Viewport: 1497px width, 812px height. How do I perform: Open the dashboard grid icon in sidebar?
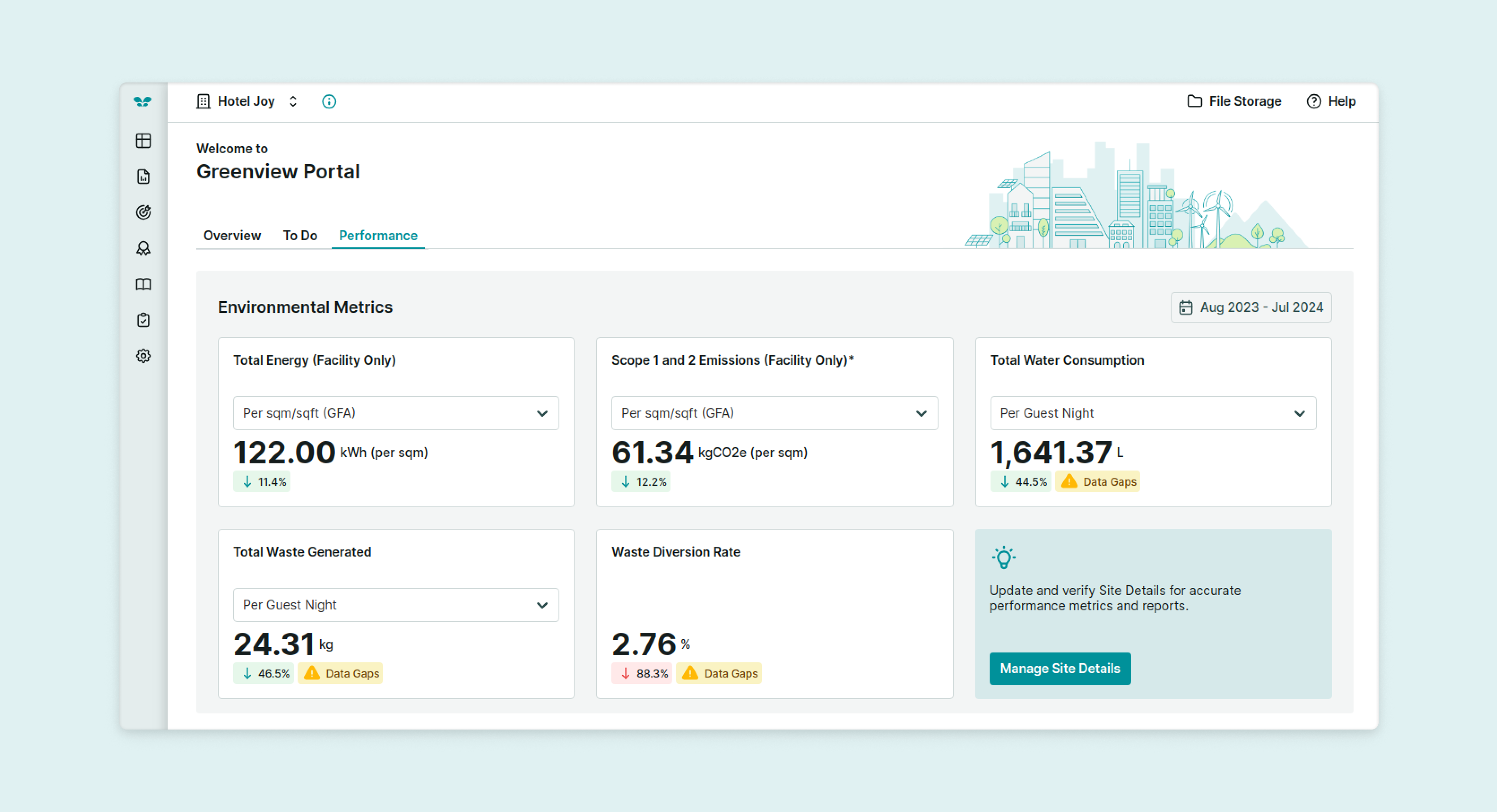143,141
